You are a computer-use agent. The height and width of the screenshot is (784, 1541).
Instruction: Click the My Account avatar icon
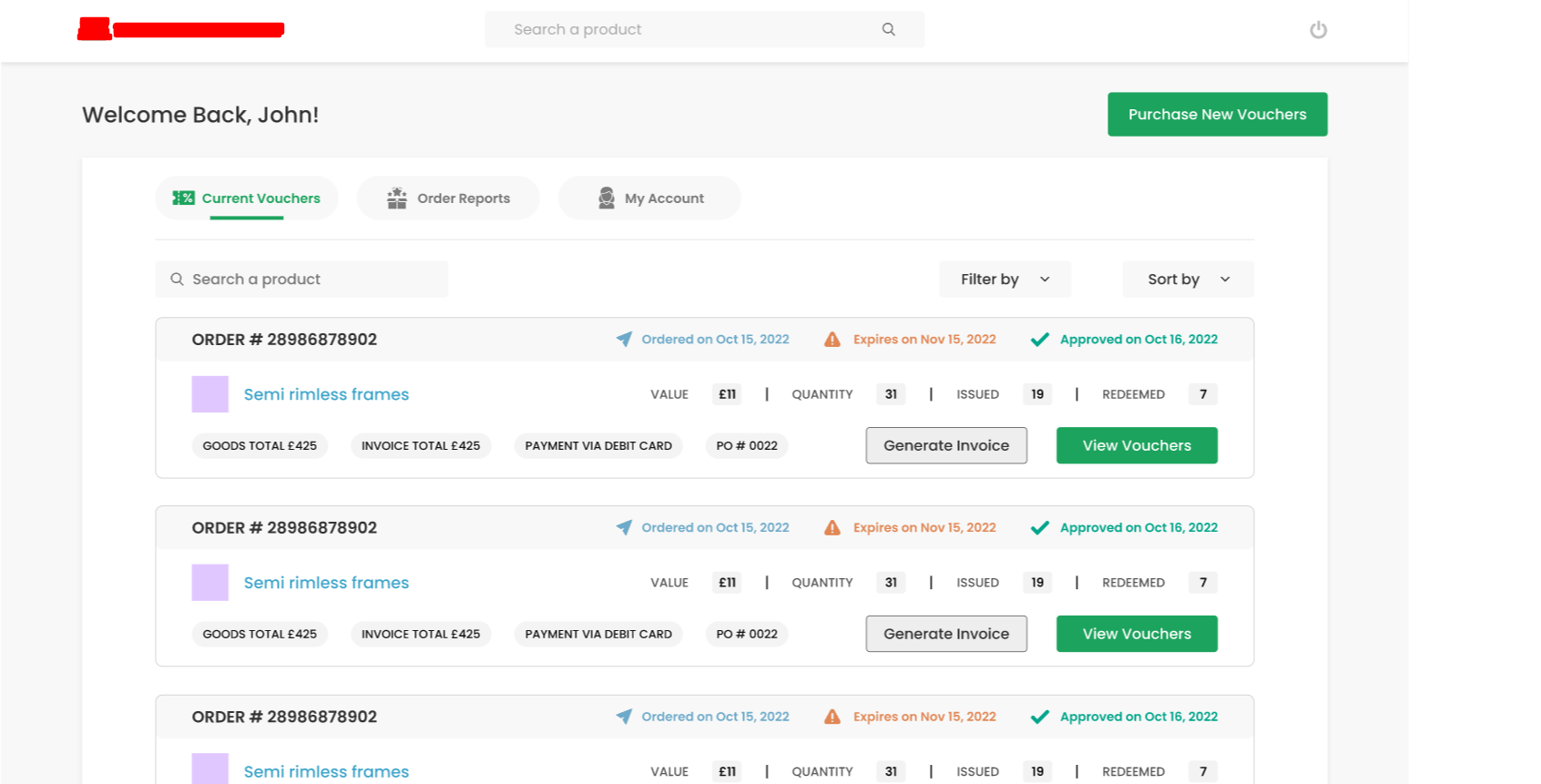(x=606, y=199)
